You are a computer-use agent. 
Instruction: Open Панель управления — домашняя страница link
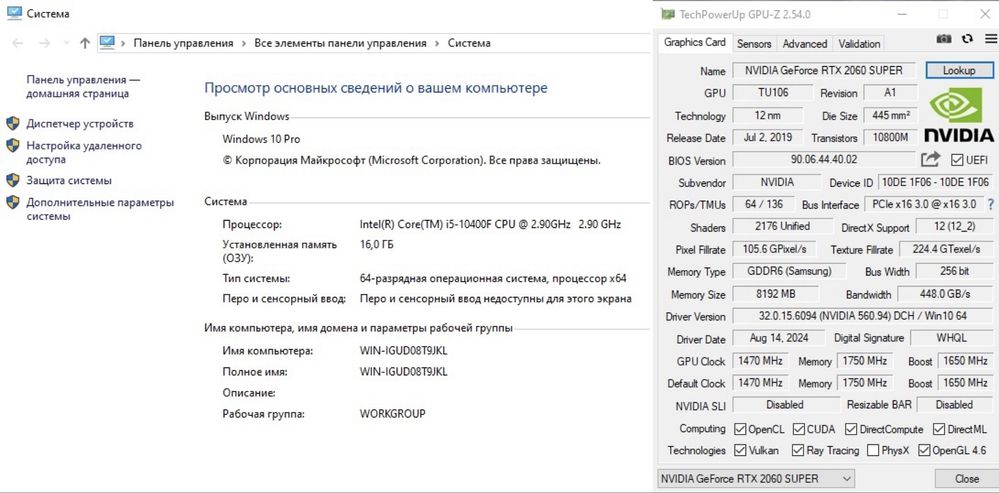tap(83, 87)
